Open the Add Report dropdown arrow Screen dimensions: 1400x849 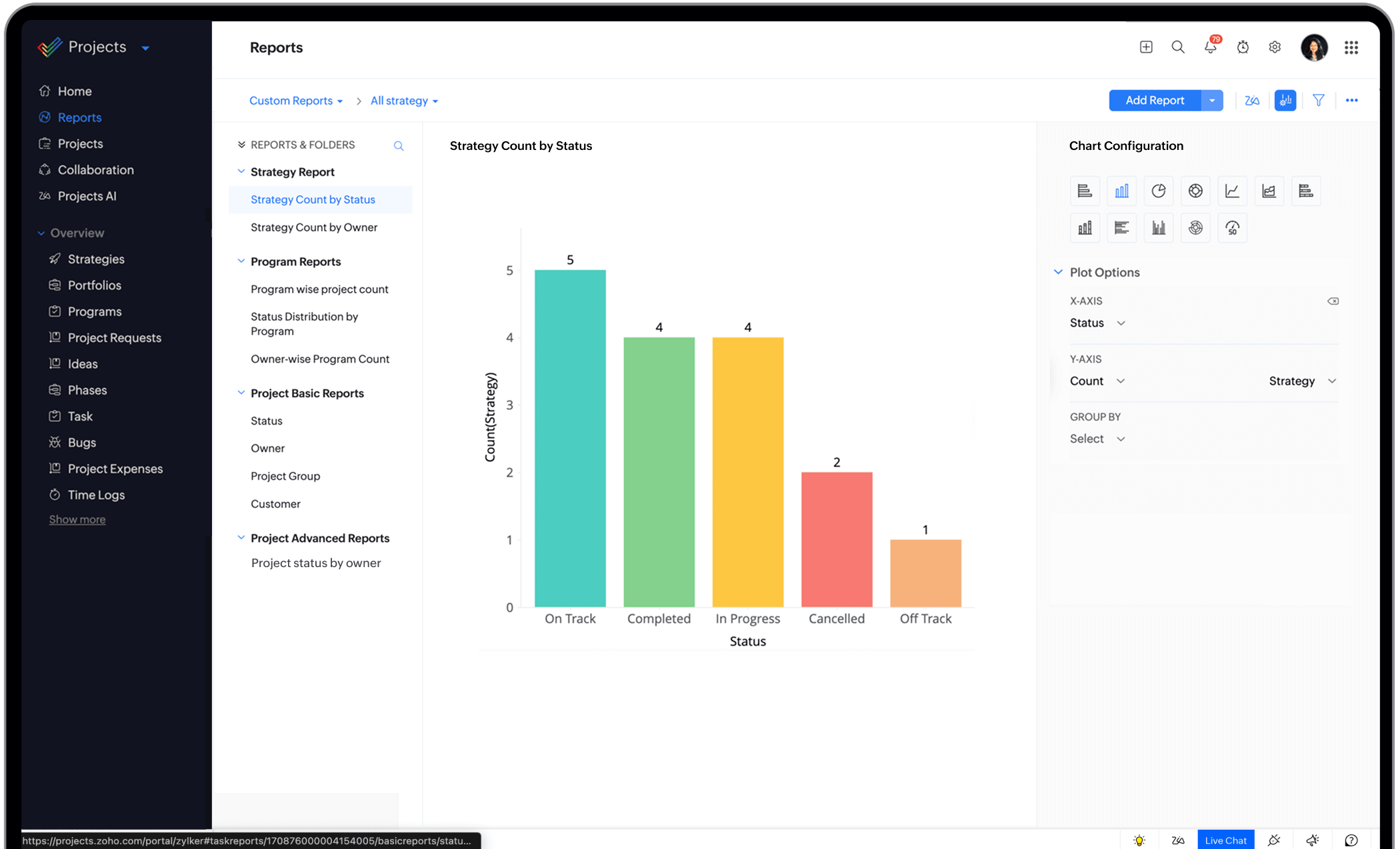tap(1212, 101)
